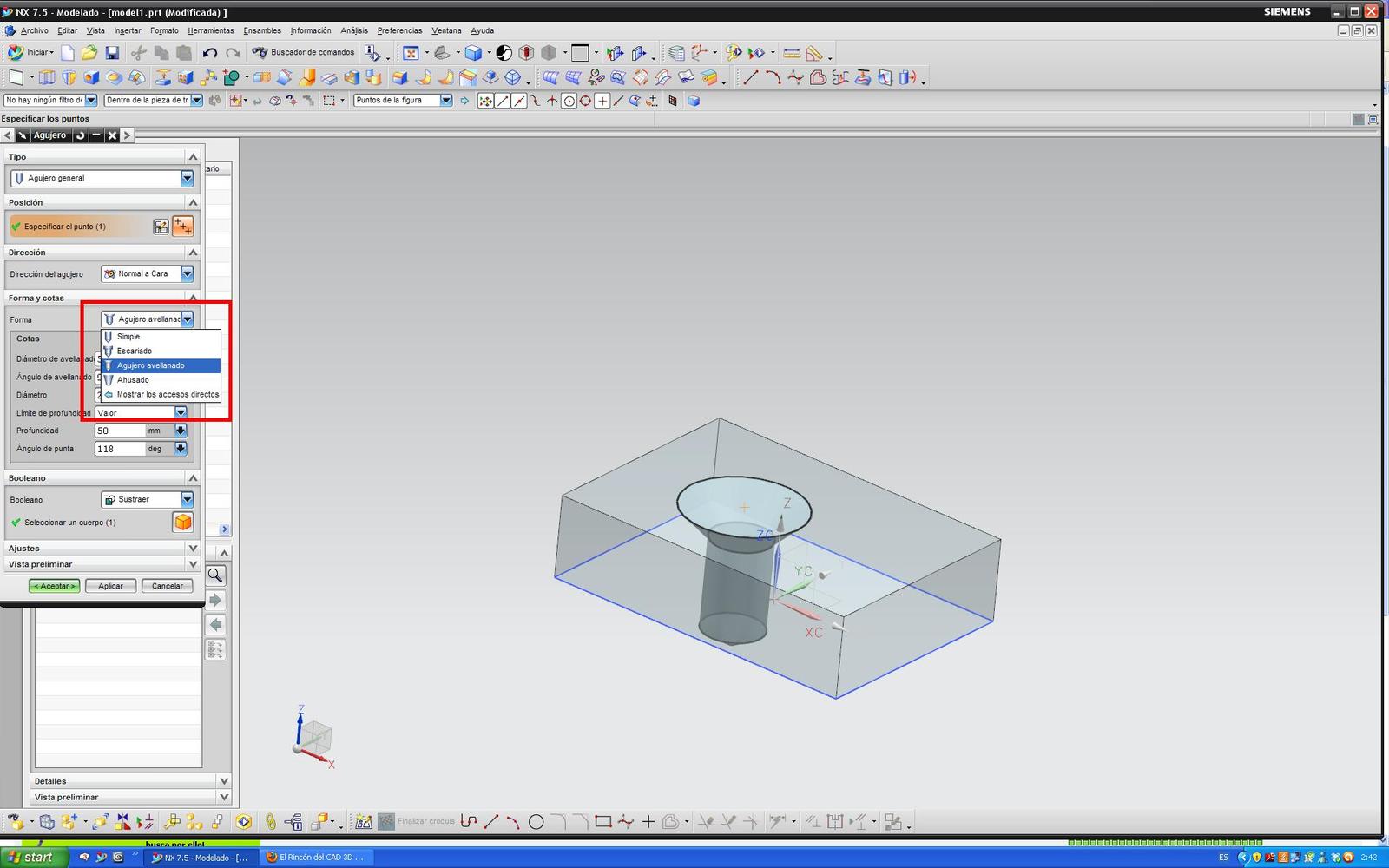This screenshot has height=868, width=1389.
Task: Create a new file with the blank page icon
Action: pos(68,53)
